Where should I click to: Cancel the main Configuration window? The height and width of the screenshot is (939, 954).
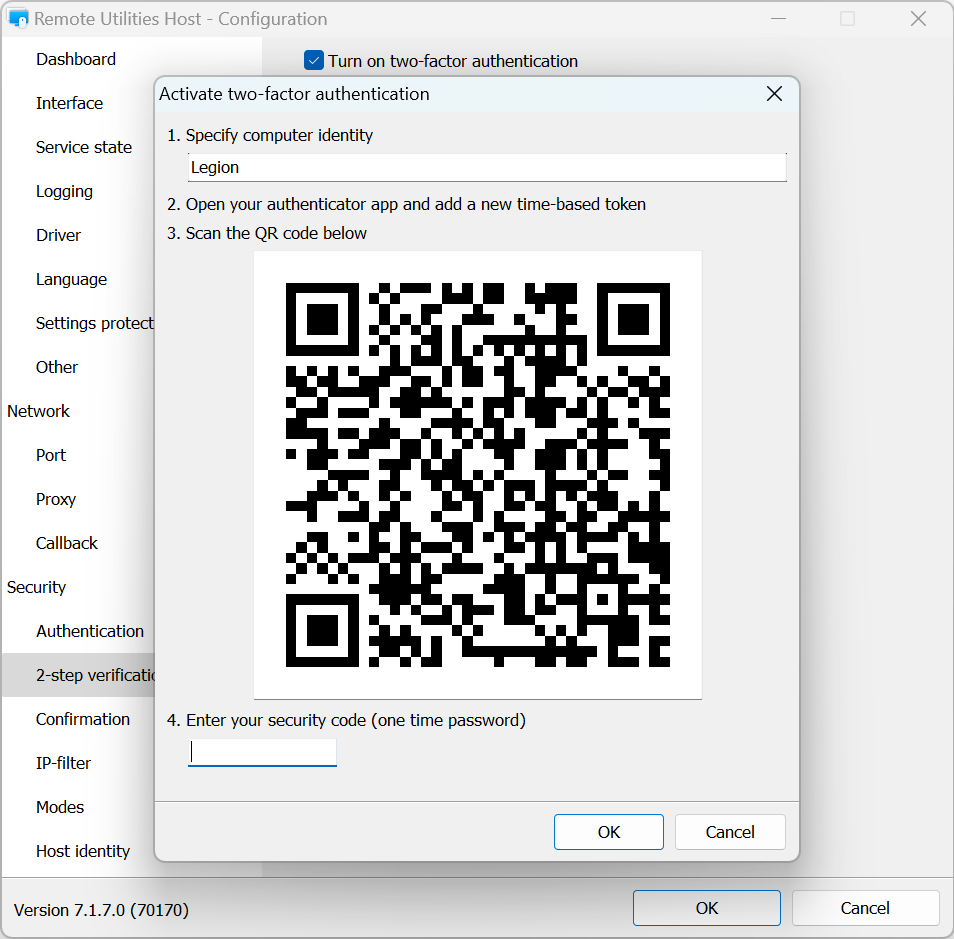pyautogui.click(x=864, y=908)
